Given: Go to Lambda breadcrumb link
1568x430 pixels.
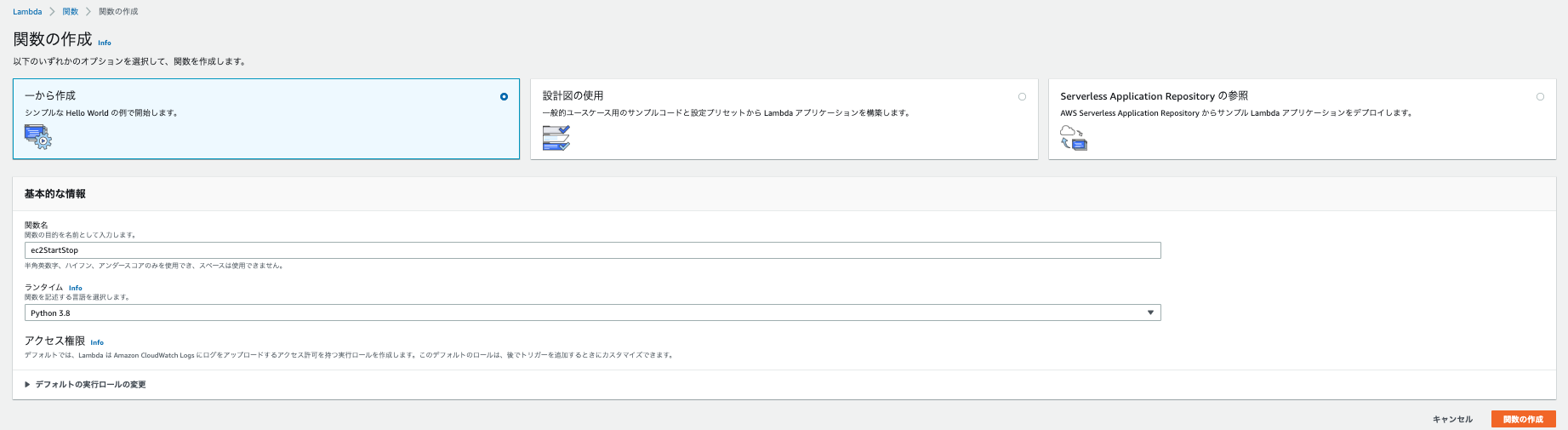Looking at the screenshot, I should click(27, 12).
